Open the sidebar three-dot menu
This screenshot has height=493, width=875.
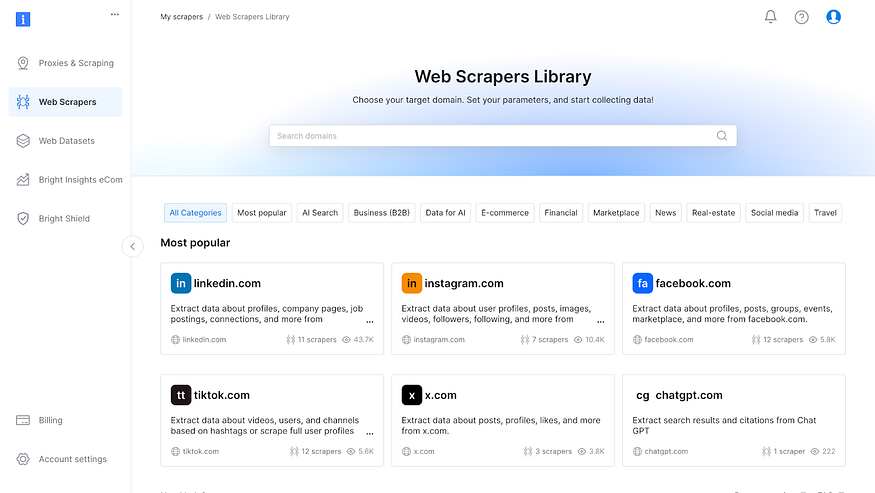[115, 15]
